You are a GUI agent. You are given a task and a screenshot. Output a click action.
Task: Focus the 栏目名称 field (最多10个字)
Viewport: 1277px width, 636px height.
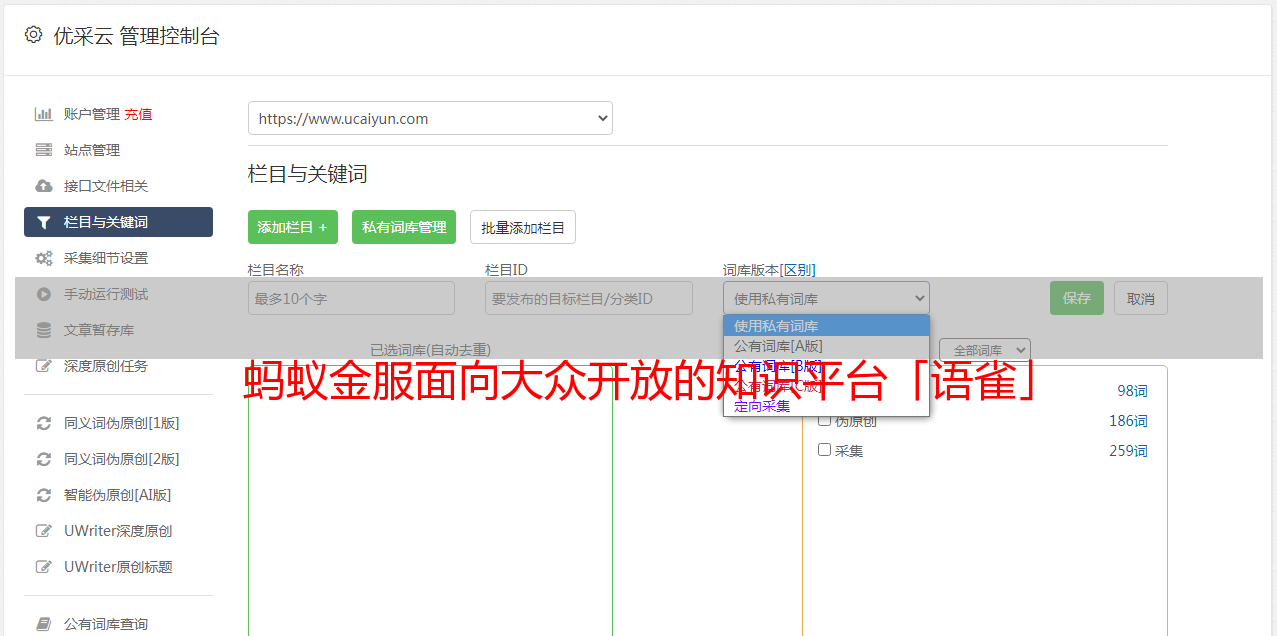(351, 298)
